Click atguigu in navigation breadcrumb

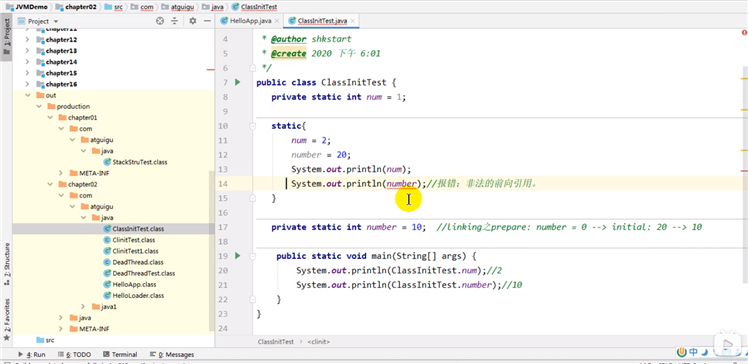179,7
